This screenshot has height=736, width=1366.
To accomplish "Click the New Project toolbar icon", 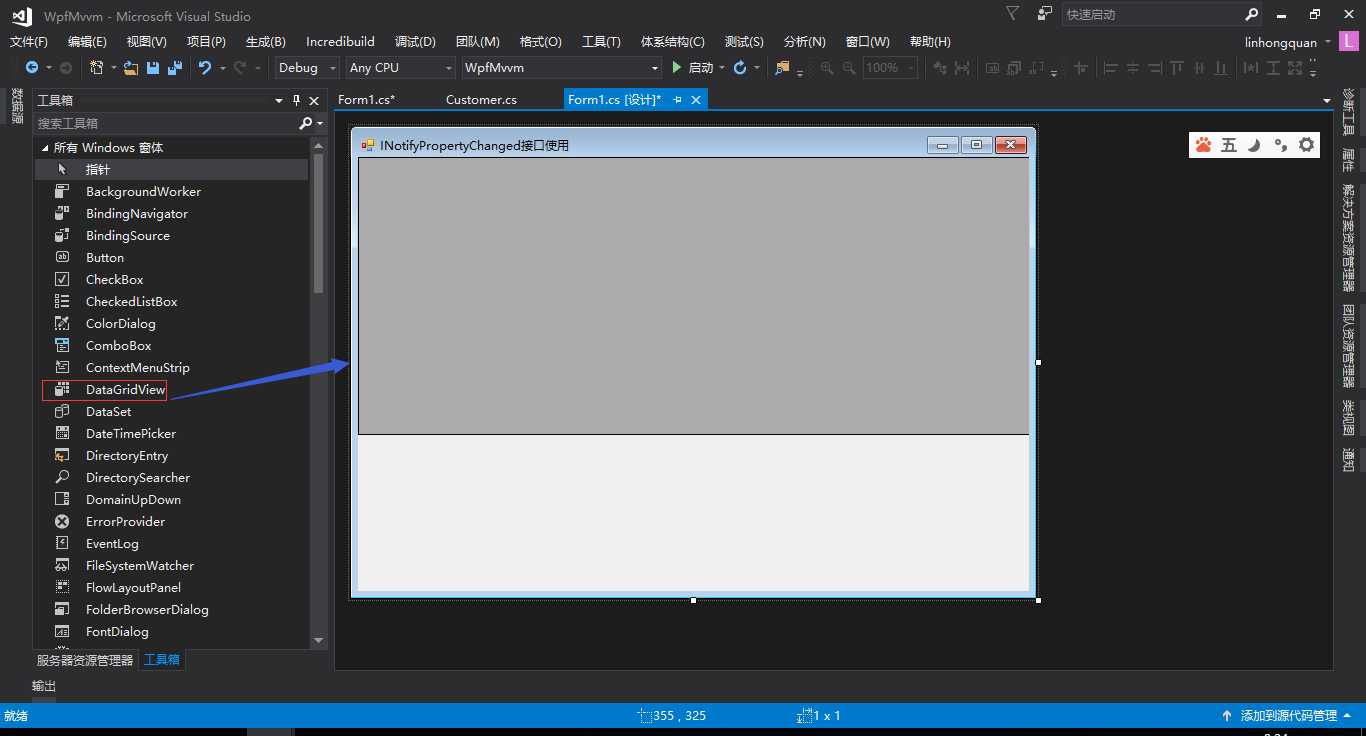I will (x=97, y=68).
